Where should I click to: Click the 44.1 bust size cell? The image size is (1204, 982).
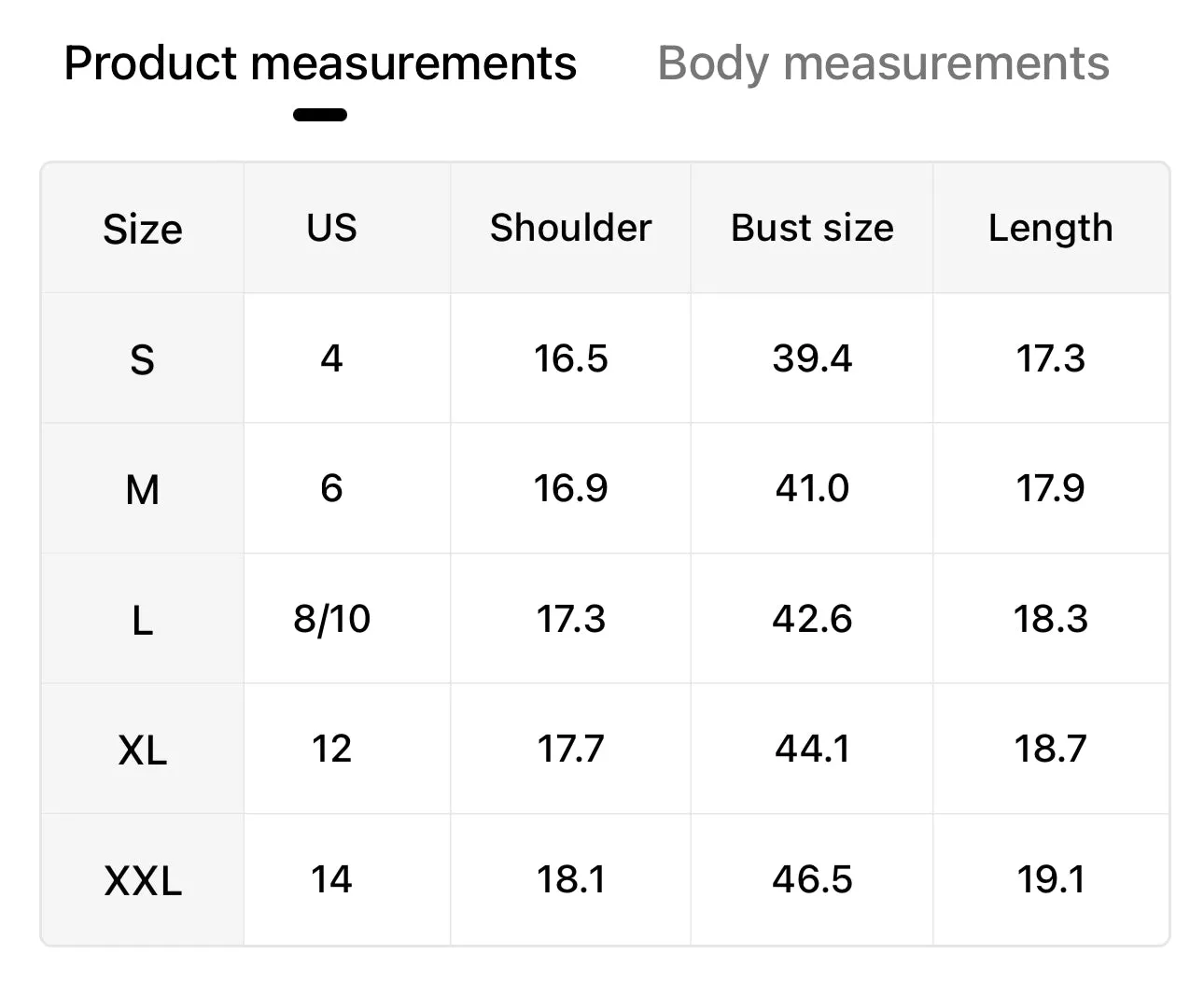tap(812, 749)
